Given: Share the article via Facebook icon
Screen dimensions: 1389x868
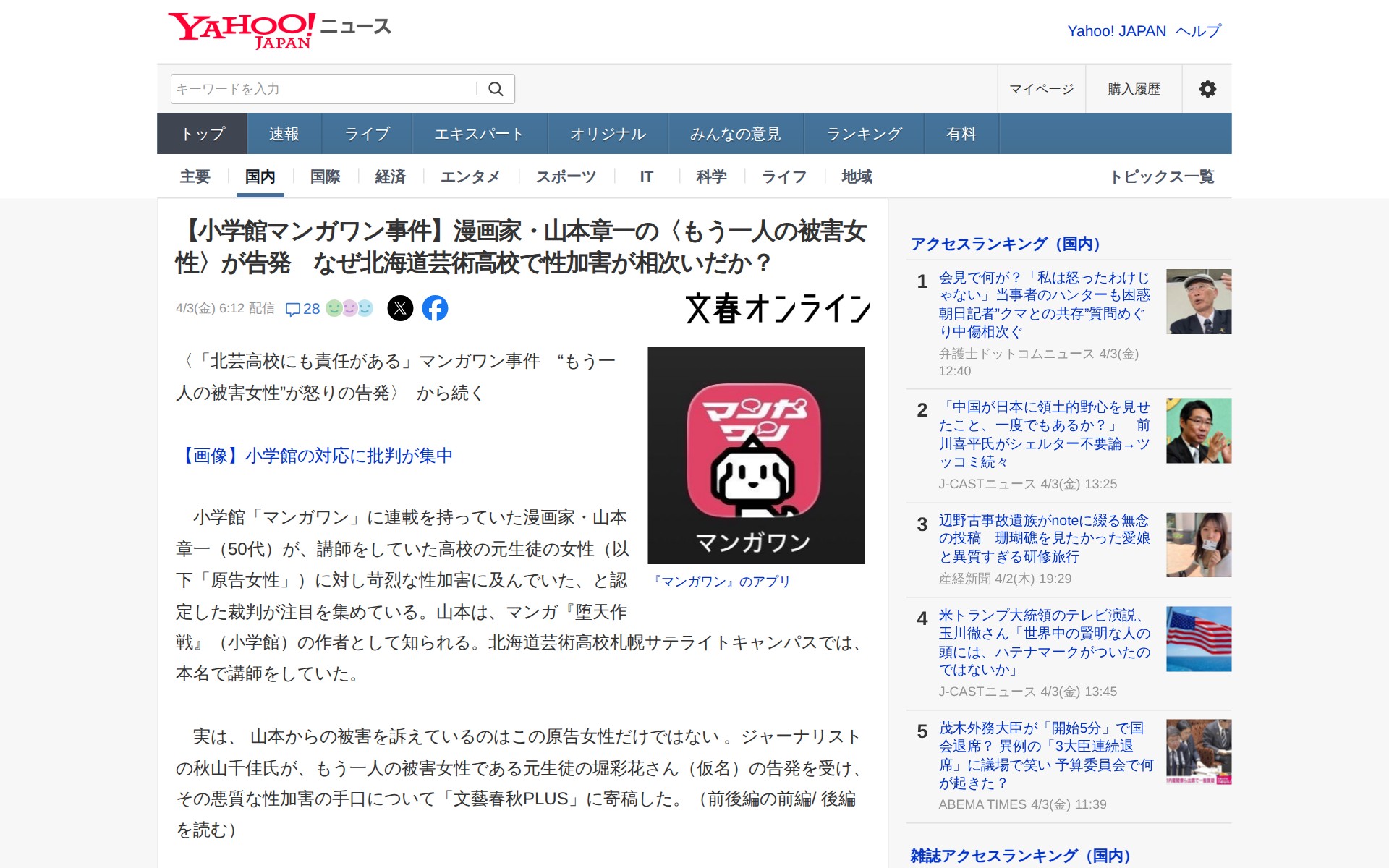Looking at the screenshot, I should [x=435, y=307].
